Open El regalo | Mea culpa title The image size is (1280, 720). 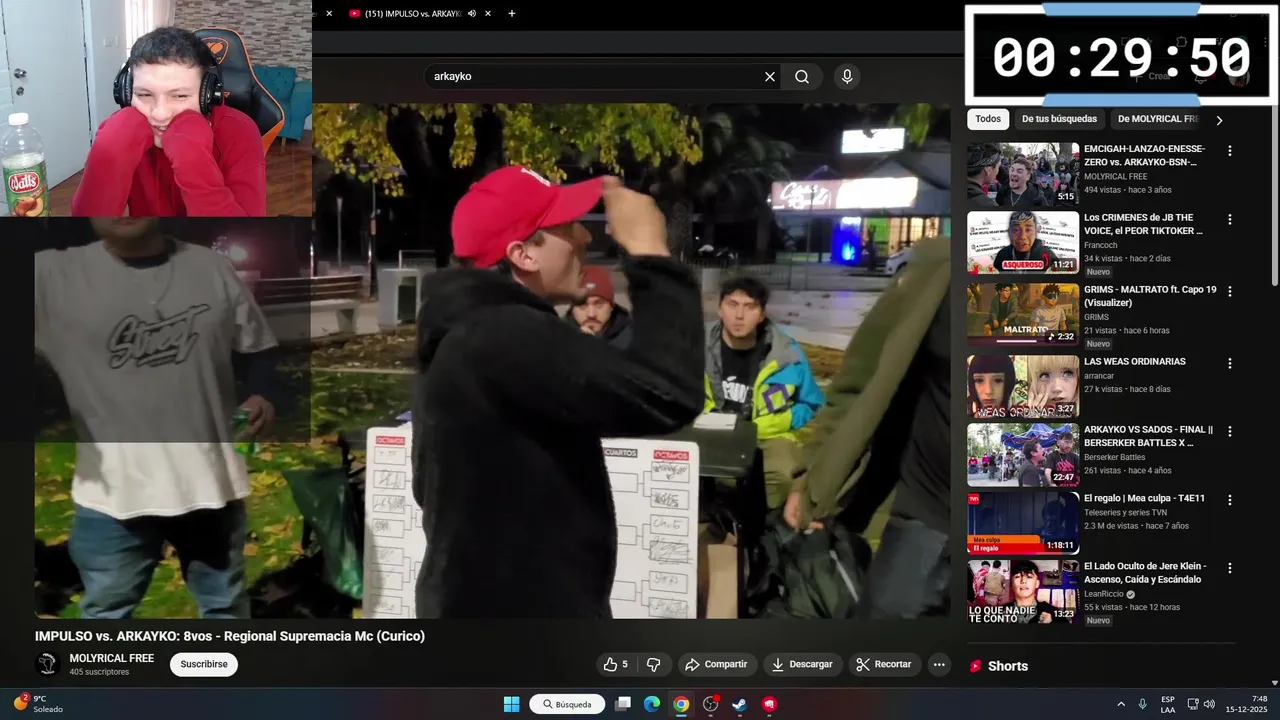pyautogui.click(x=1144, y=498)
